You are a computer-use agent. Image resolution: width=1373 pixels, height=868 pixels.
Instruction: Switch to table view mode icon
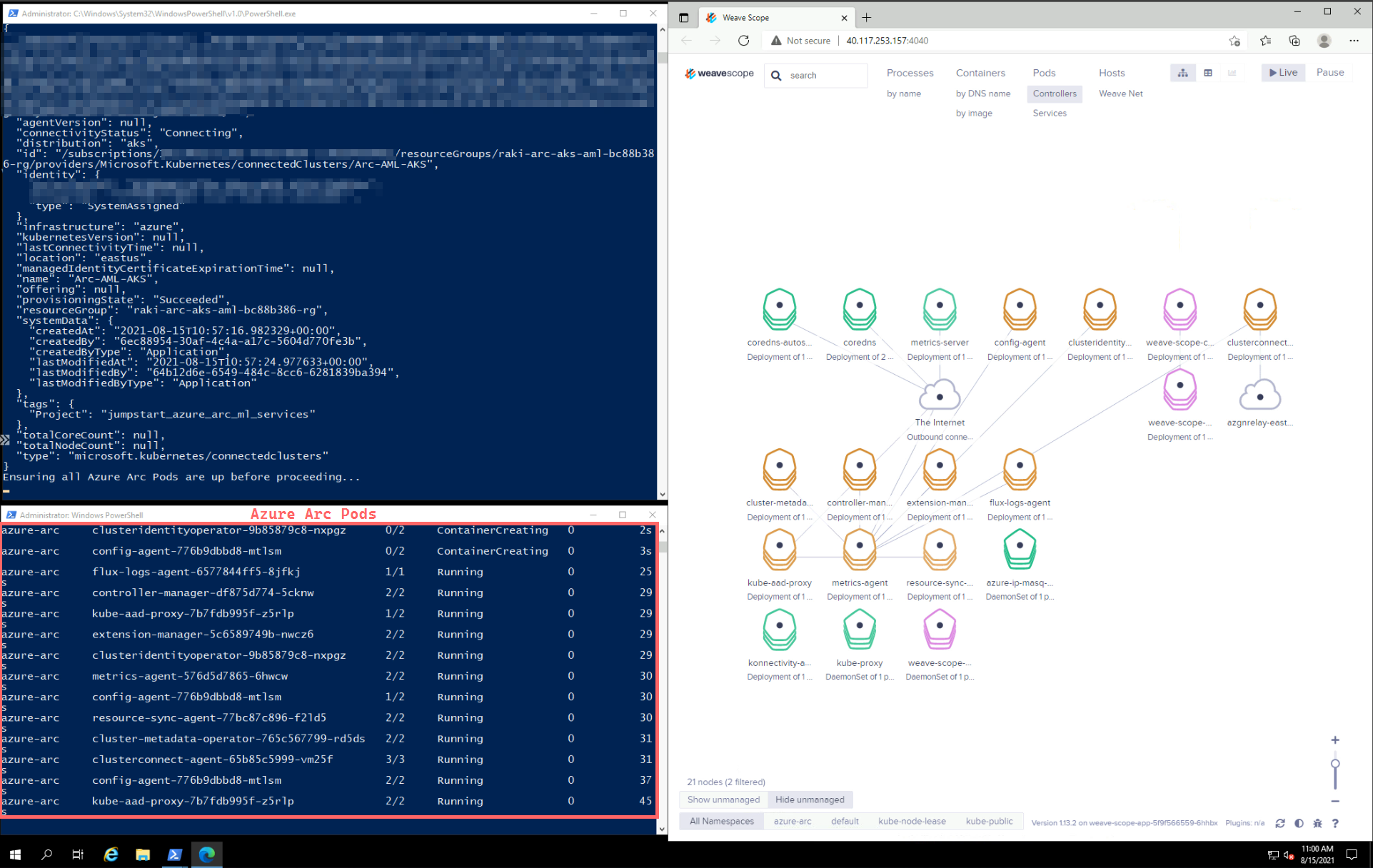[1208, 73]
